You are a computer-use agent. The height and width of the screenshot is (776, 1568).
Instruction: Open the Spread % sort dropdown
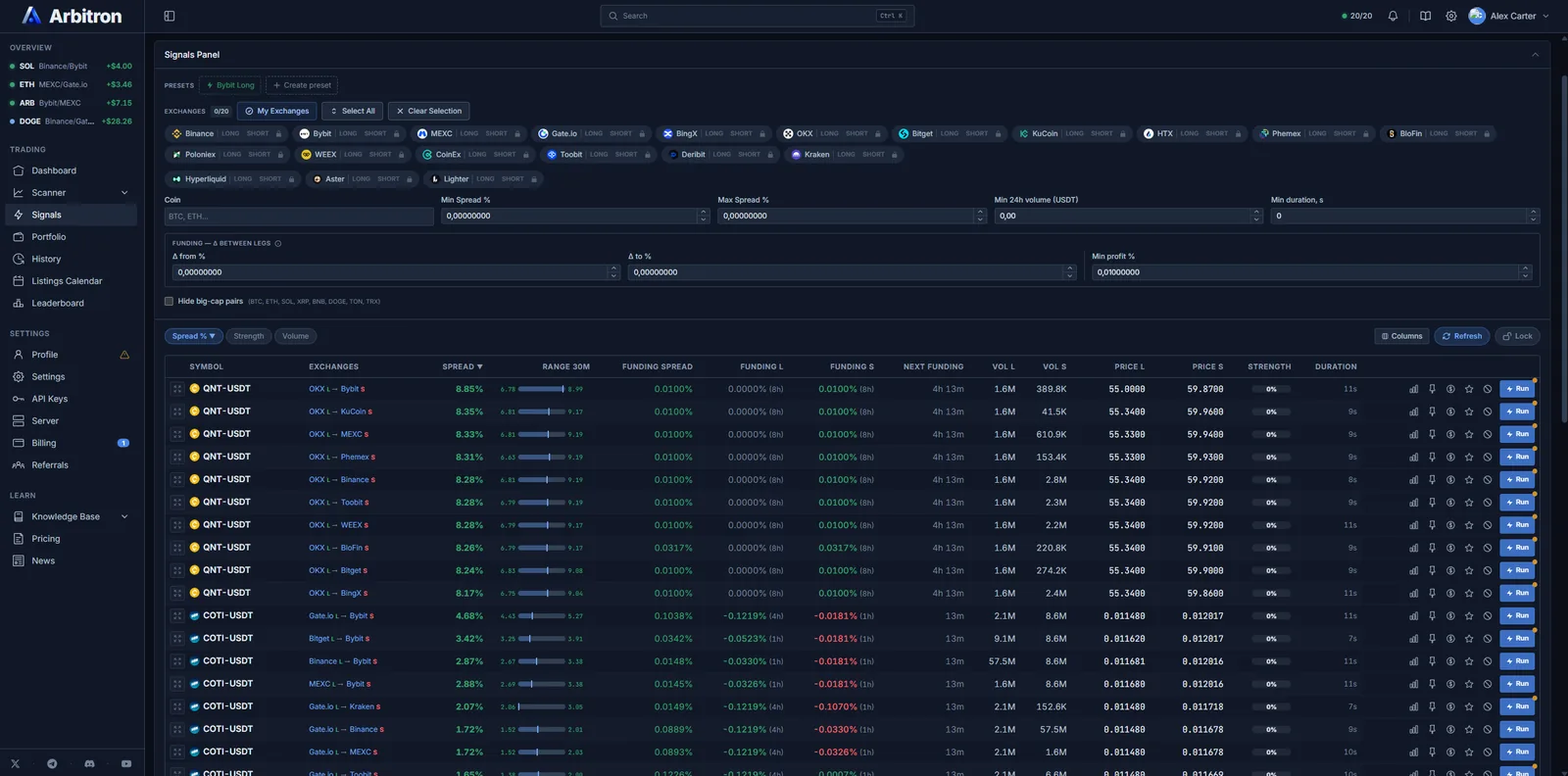click(194, 336)
